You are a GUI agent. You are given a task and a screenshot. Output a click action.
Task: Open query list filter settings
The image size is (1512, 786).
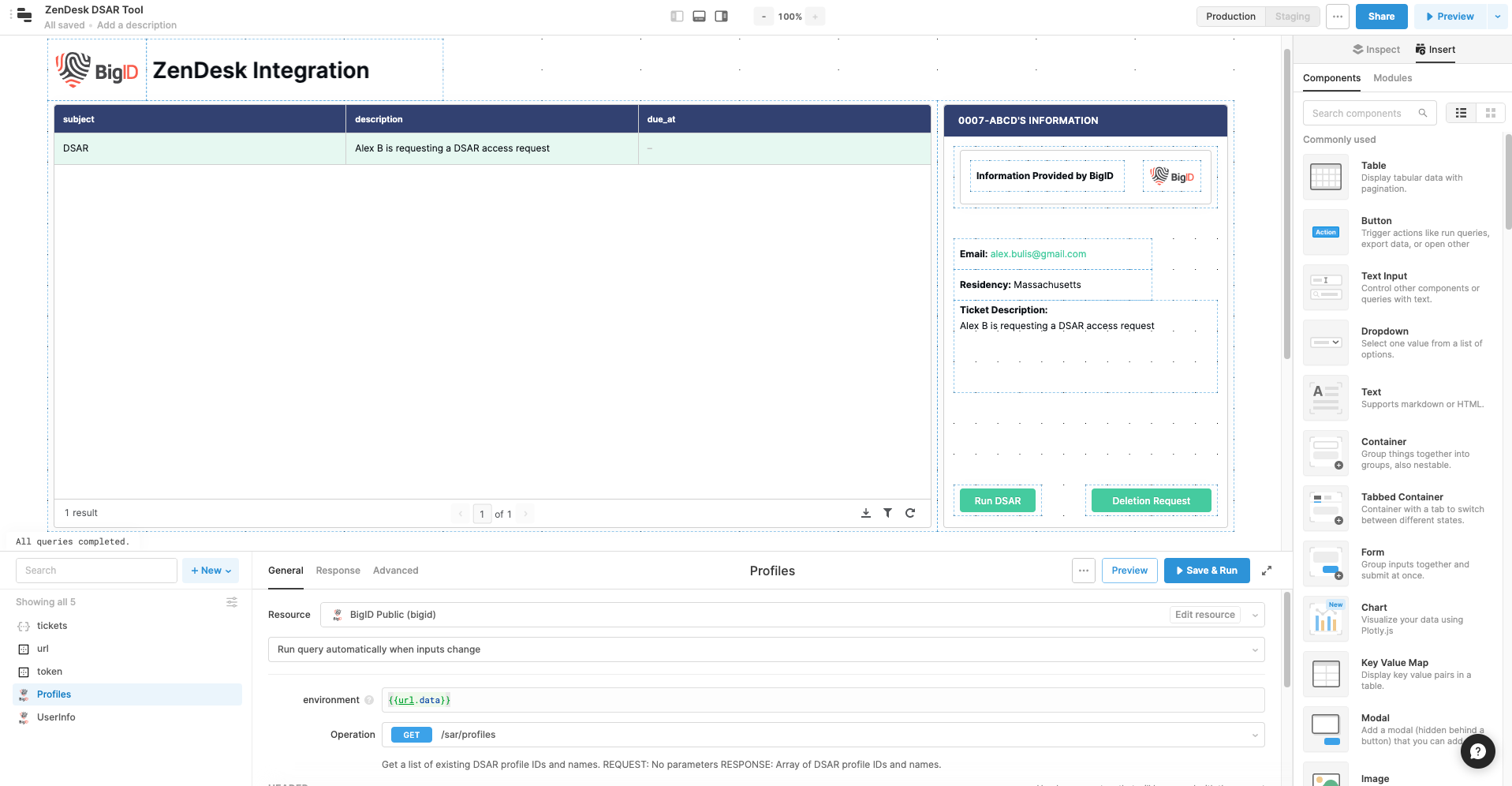click(232, 602)
